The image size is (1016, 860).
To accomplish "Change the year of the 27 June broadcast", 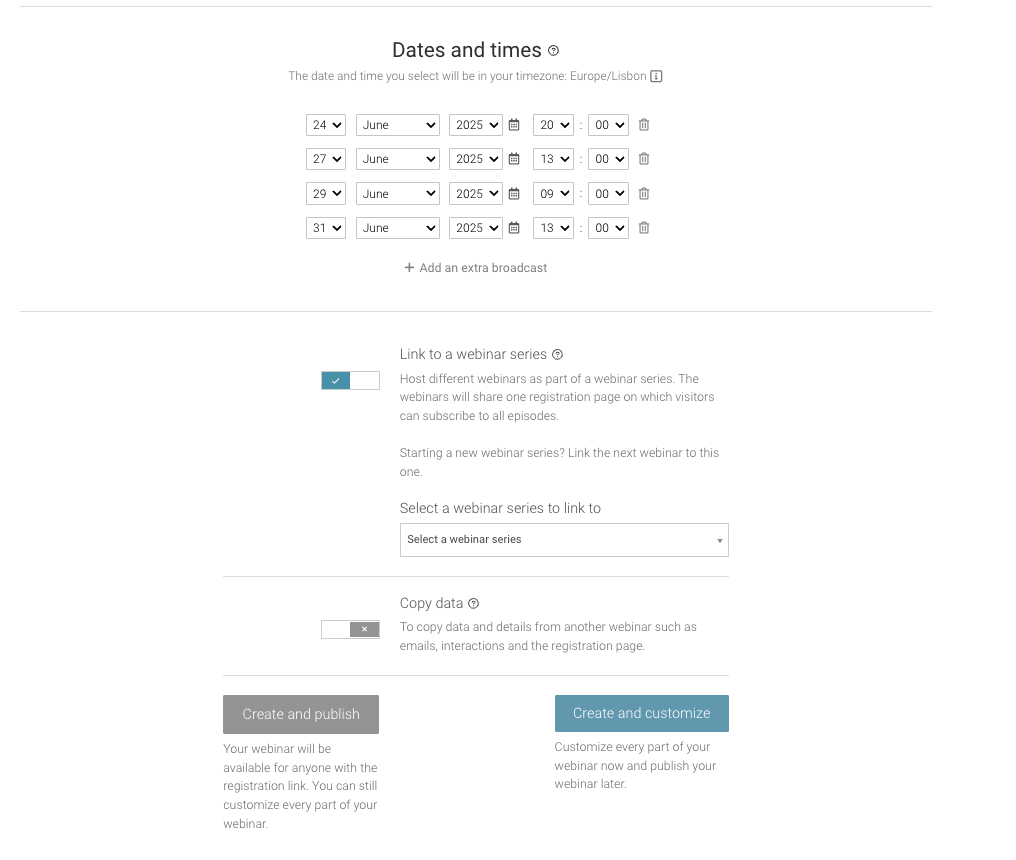I will pyautogui.click(x=475, y=158).
